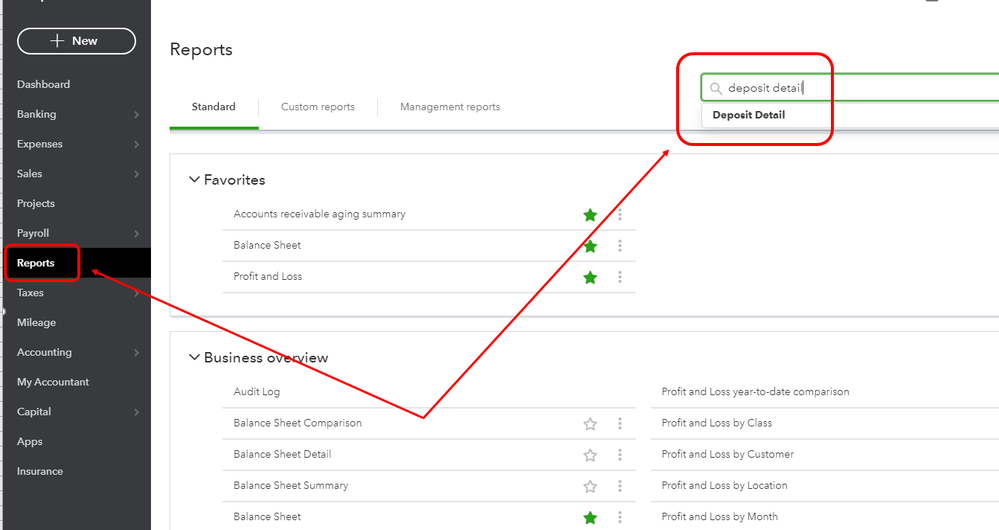Open Profit and Loss by Class report
The image size is (999, 530).
point(716,423)
